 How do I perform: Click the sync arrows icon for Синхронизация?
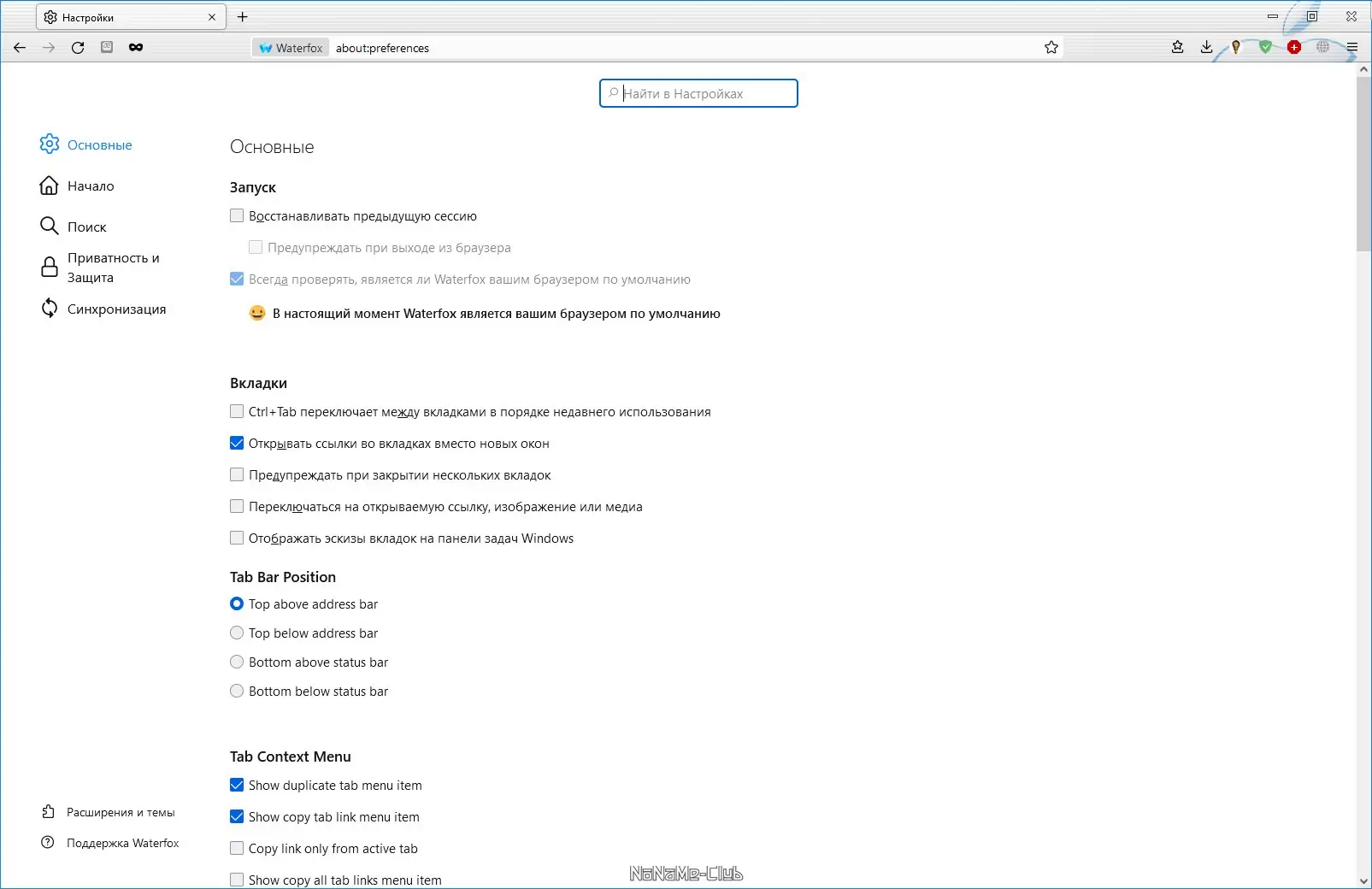[50, 309]
